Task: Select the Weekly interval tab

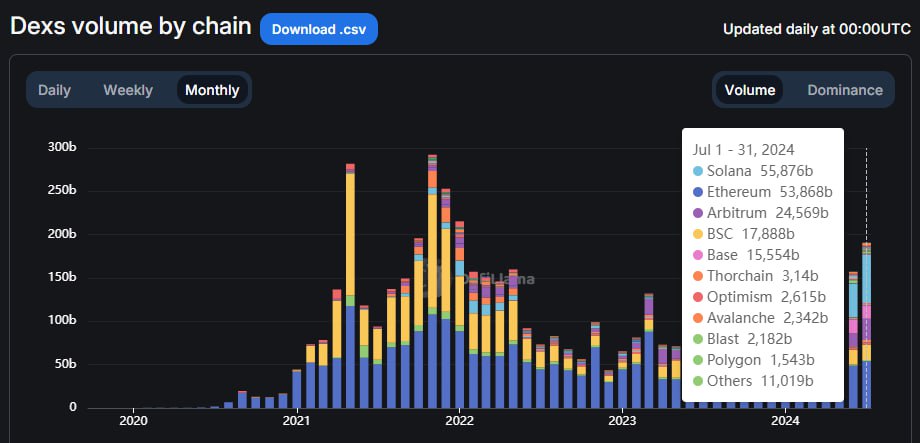Action: [x=128, y=90]
